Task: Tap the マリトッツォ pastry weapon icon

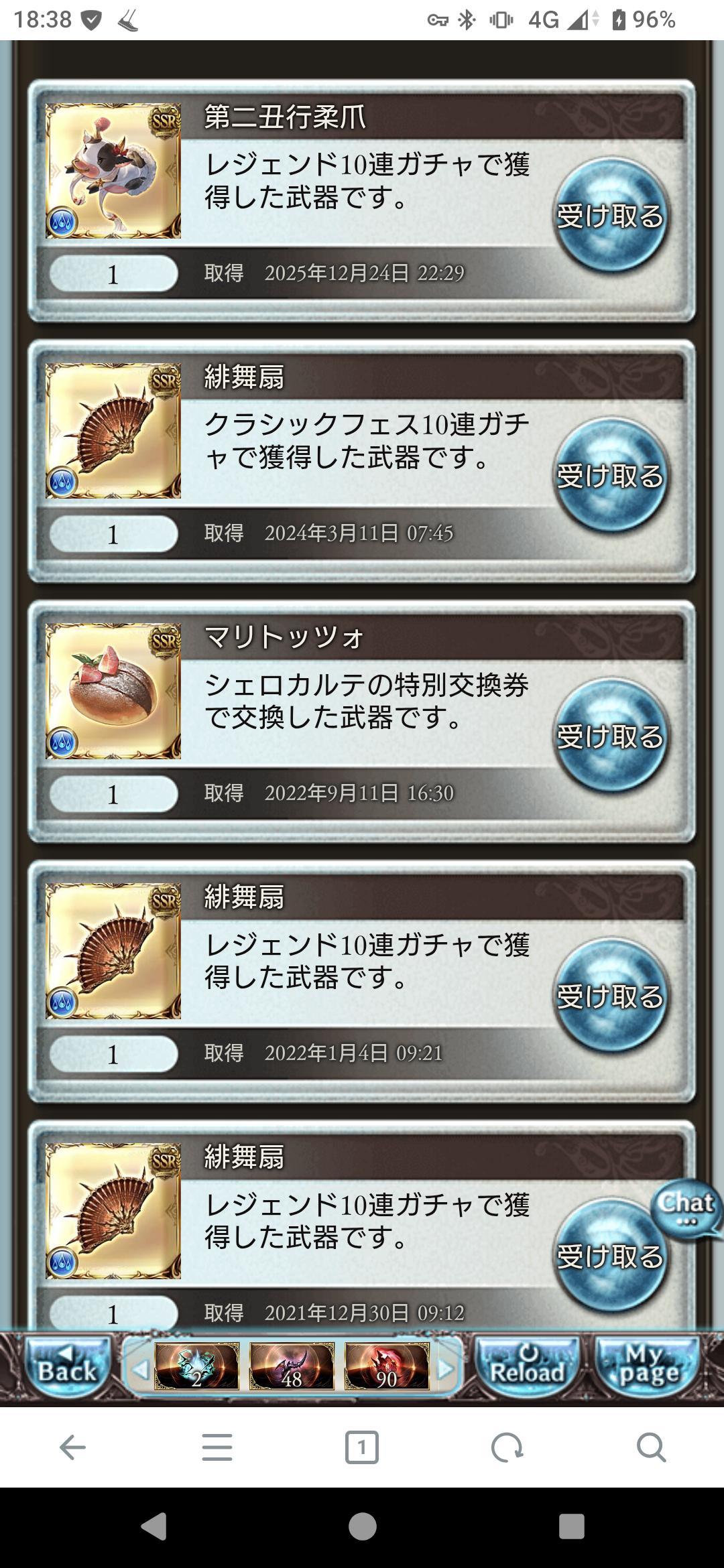Action: coord(113,691)
